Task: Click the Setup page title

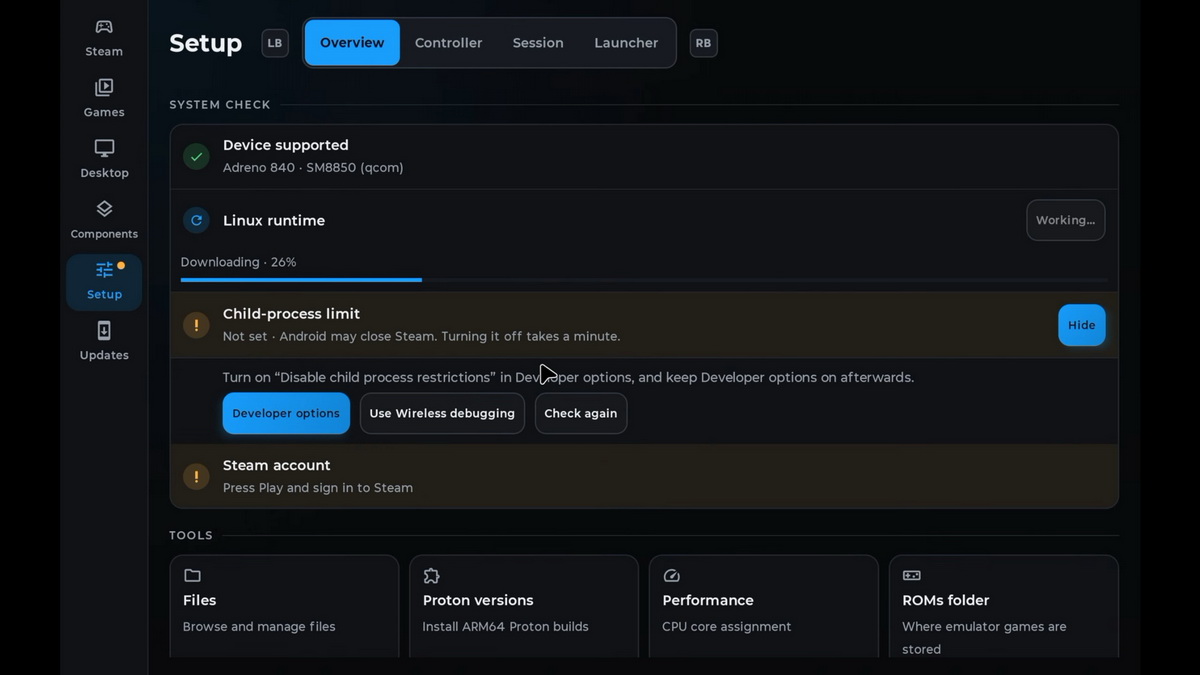Action: click(205, 43)
